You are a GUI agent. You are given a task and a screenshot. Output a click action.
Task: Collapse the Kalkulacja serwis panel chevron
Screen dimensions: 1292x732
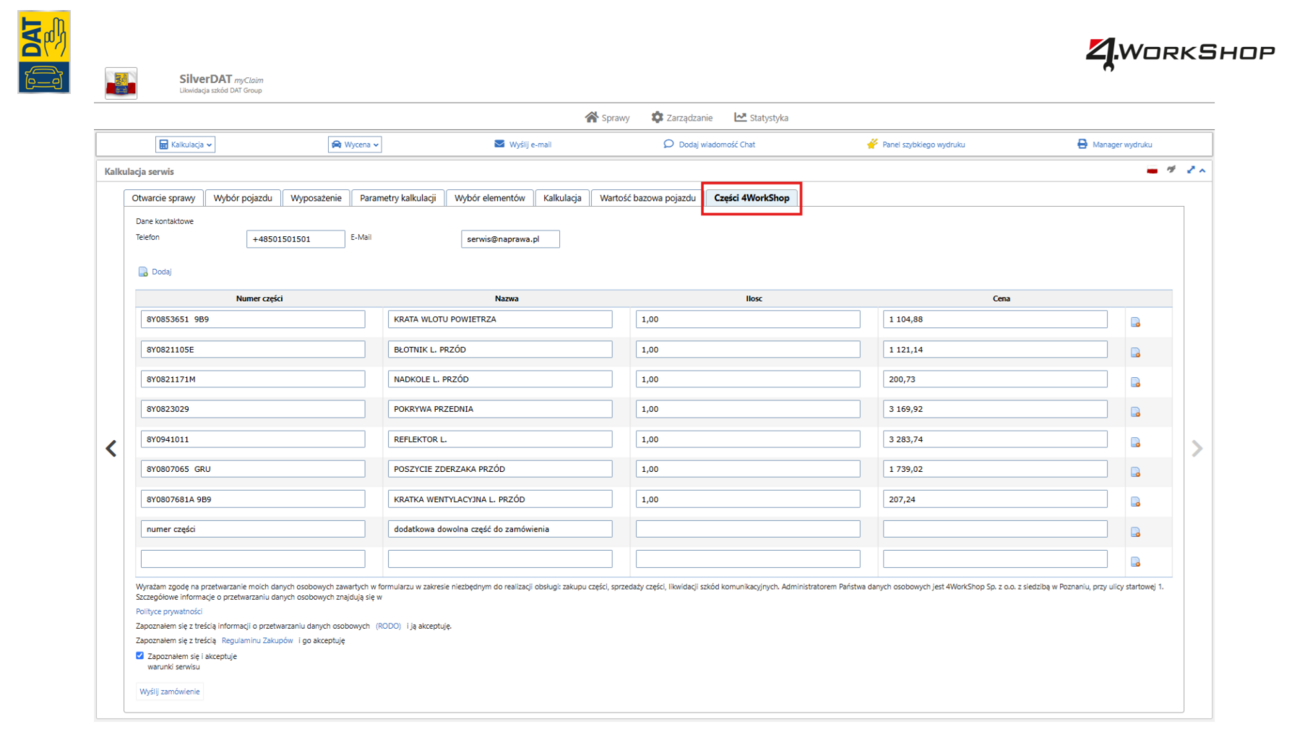coord(1202,171)
